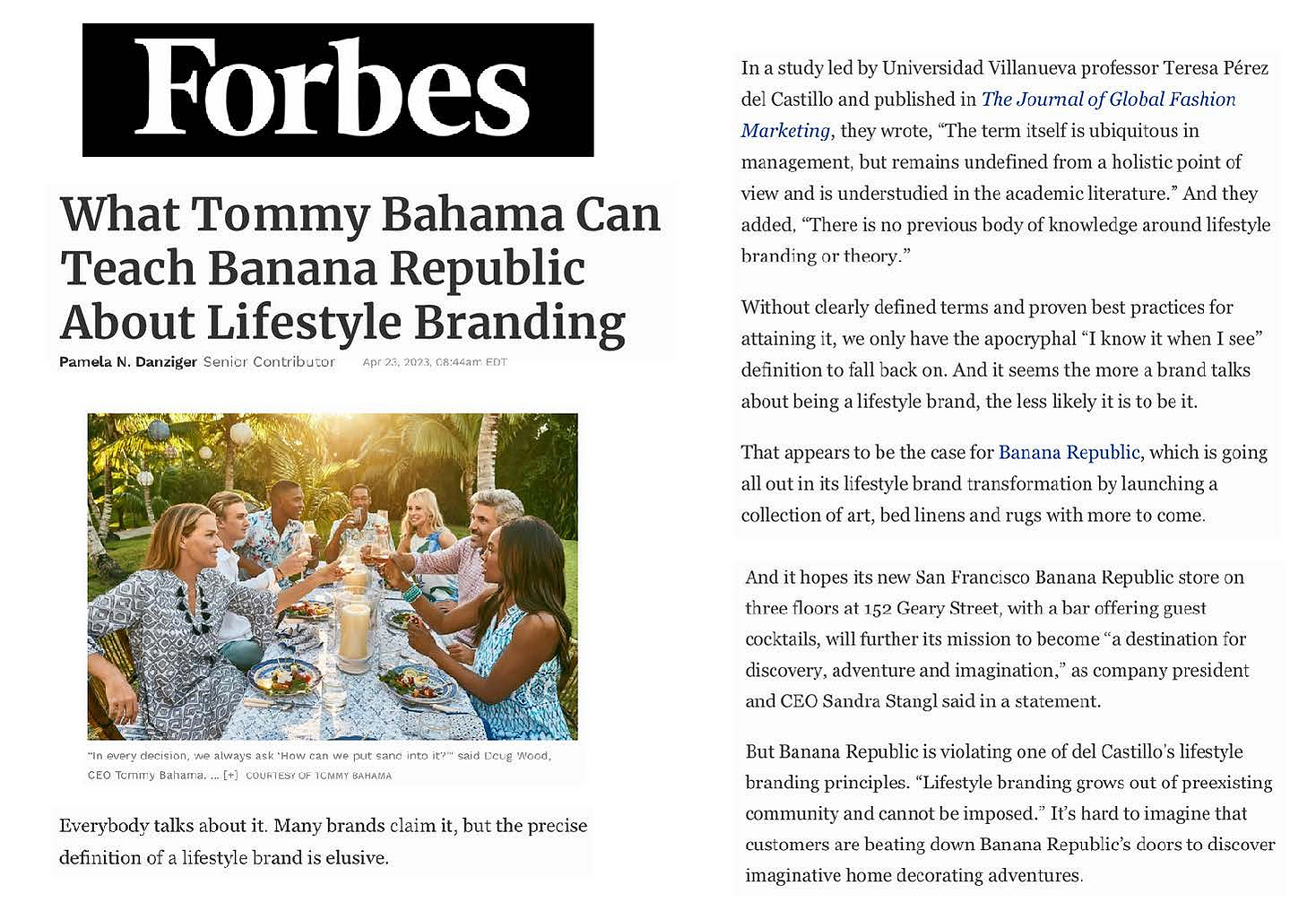
Task: Expand the photo caption with [+]
Action: click(230, 776)
